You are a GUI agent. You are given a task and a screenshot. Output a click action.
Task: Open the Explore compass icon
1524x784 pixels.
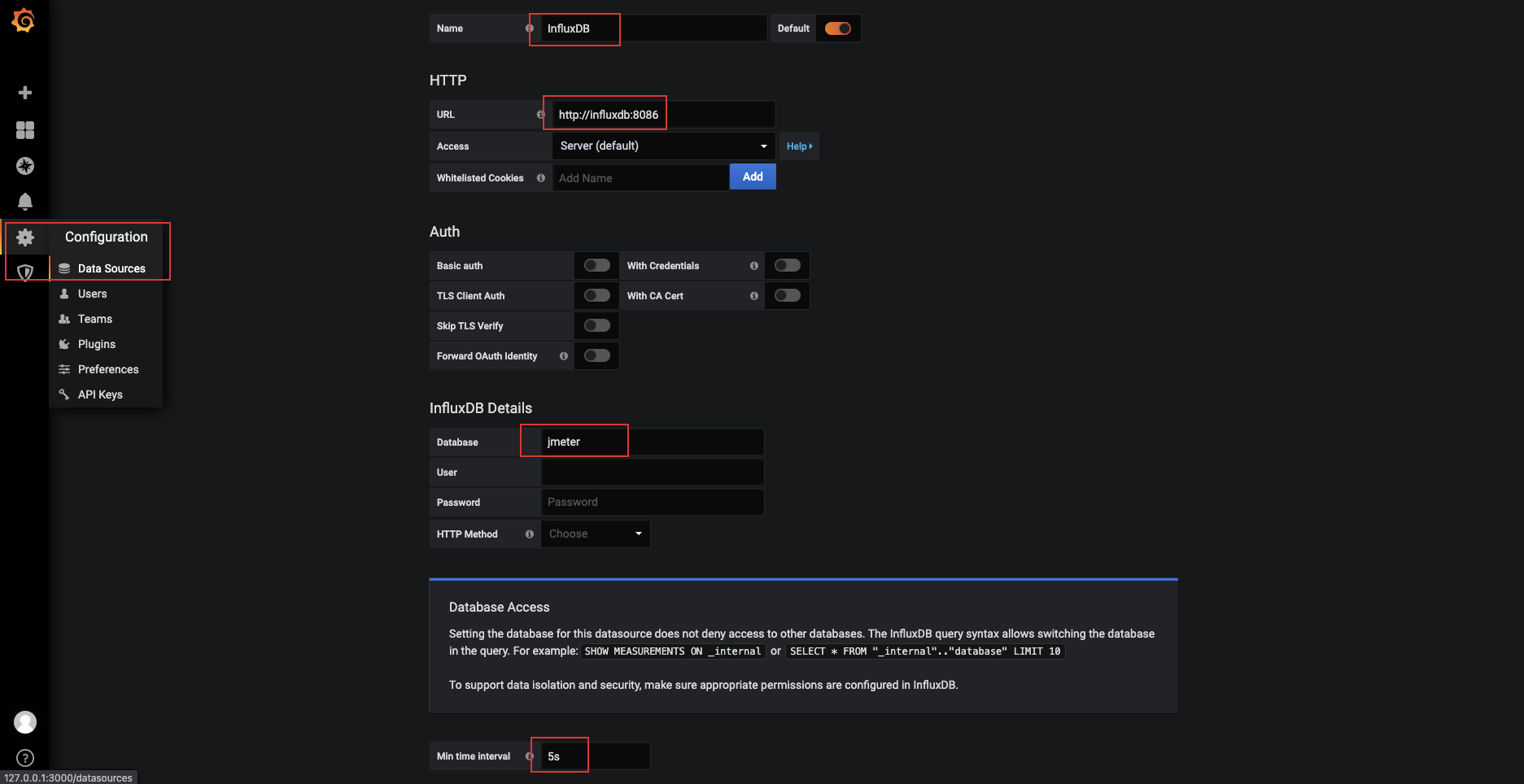(25, 166)
